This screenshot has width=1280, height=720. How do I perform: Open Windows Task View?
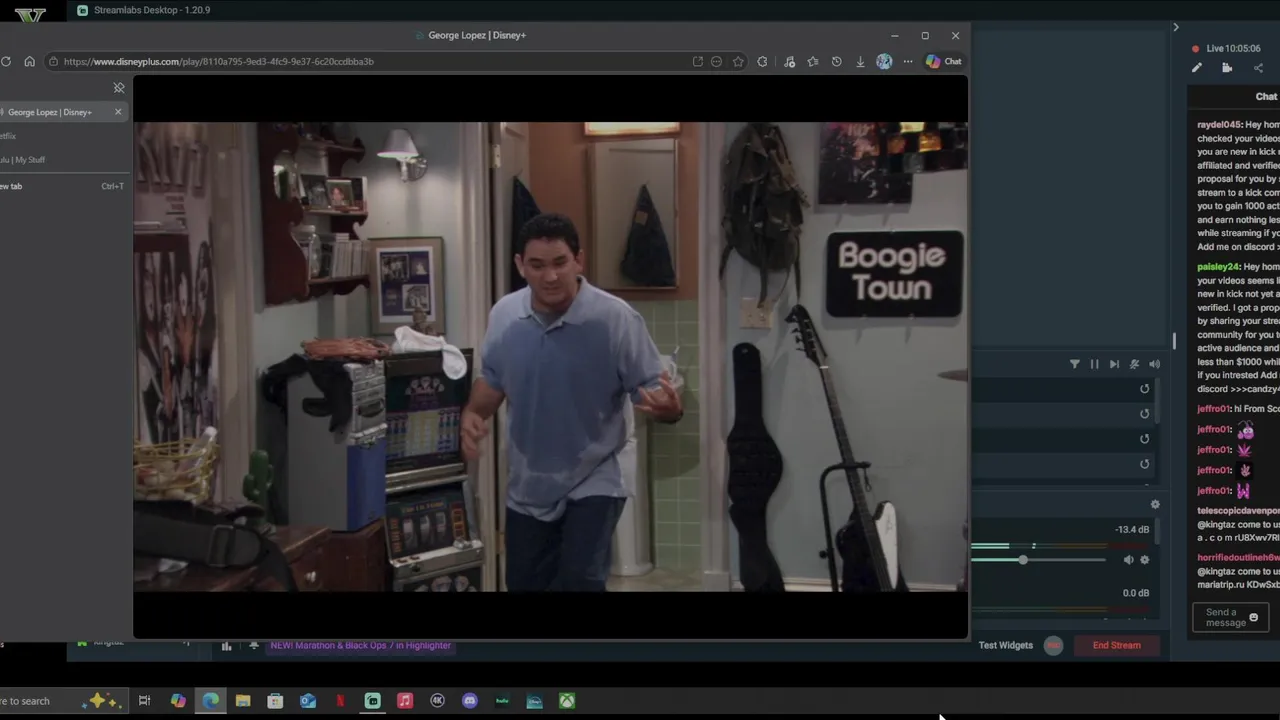tap(144, 701)
